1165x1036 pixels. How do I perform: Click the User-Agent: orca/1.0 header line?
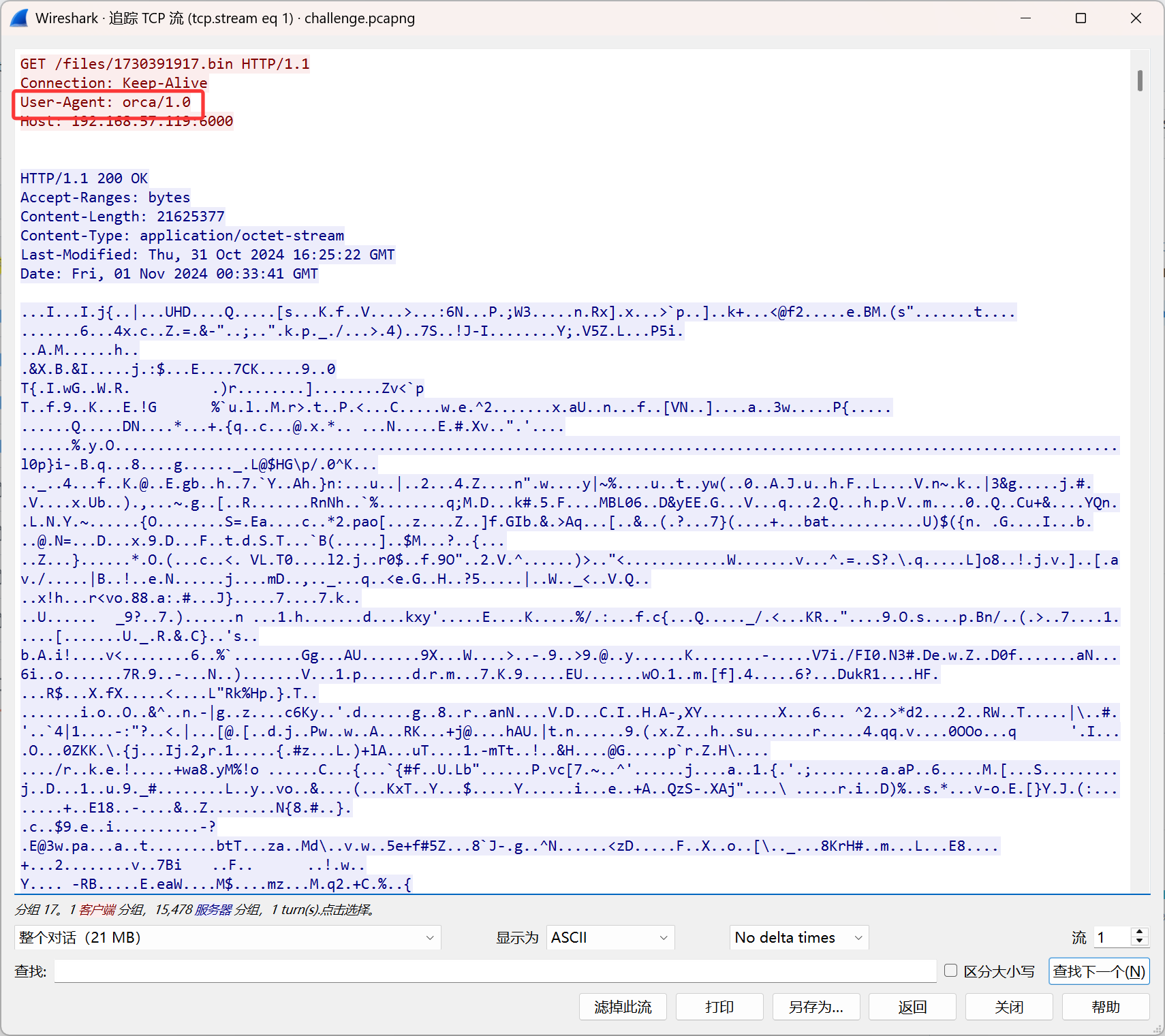(x=106, y=102)
